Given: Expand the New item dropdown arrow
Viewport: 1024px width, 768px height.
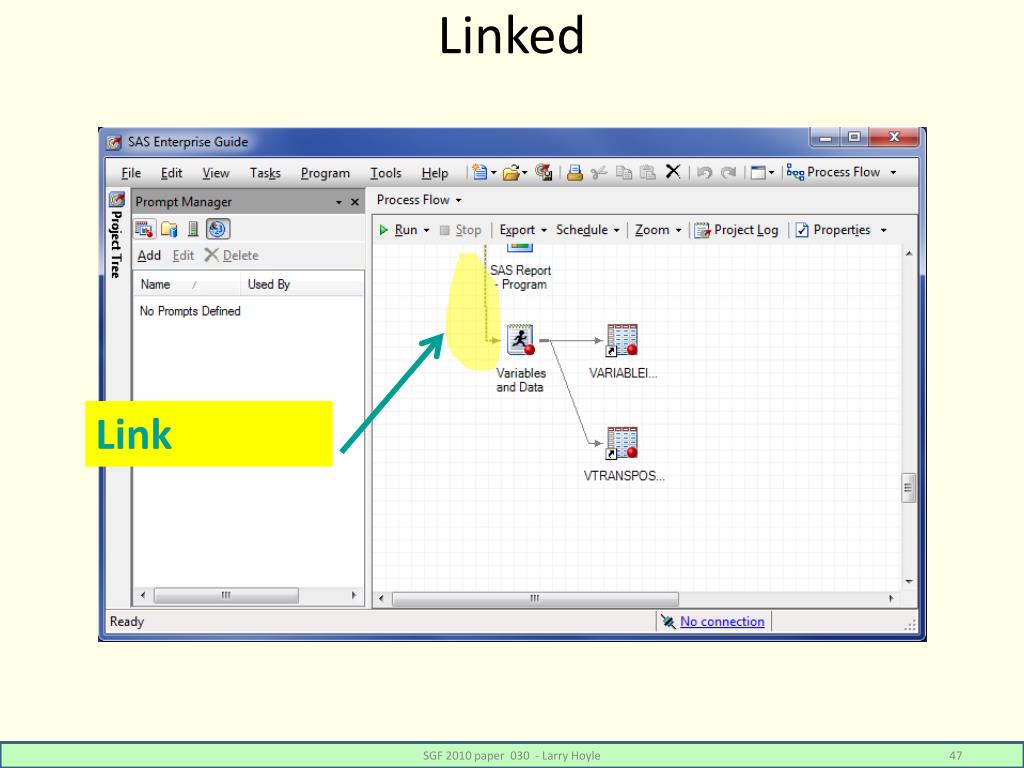Looking at the screenshot, I should pos(494,173).
